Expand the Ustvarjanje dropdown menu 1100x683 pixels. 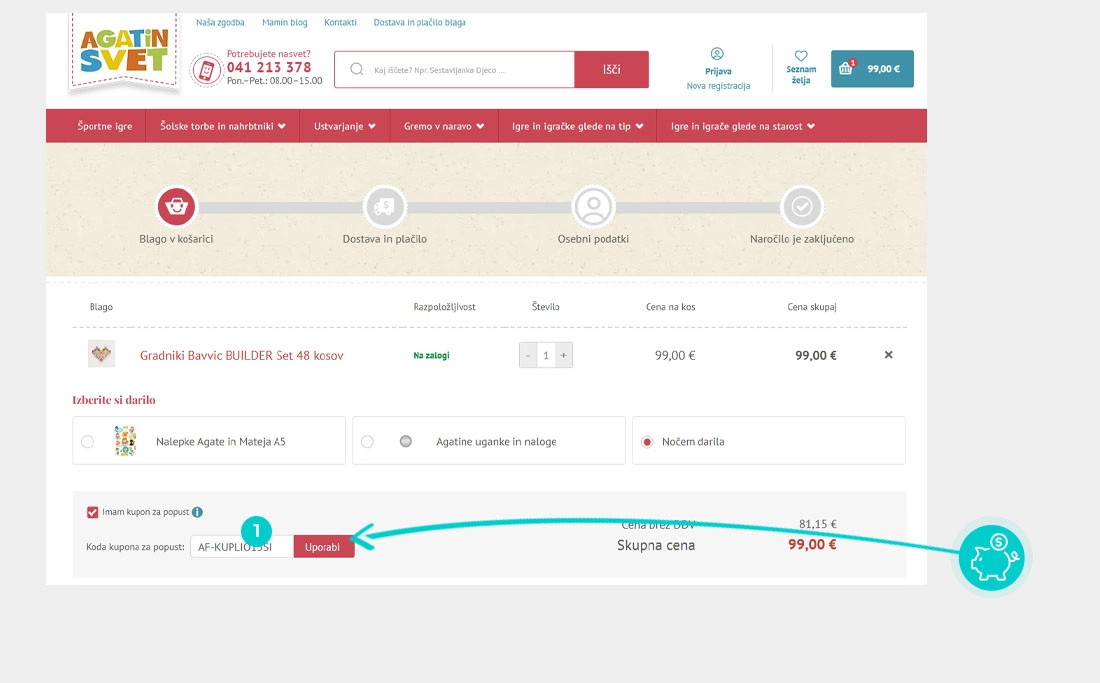pos(345,126)
